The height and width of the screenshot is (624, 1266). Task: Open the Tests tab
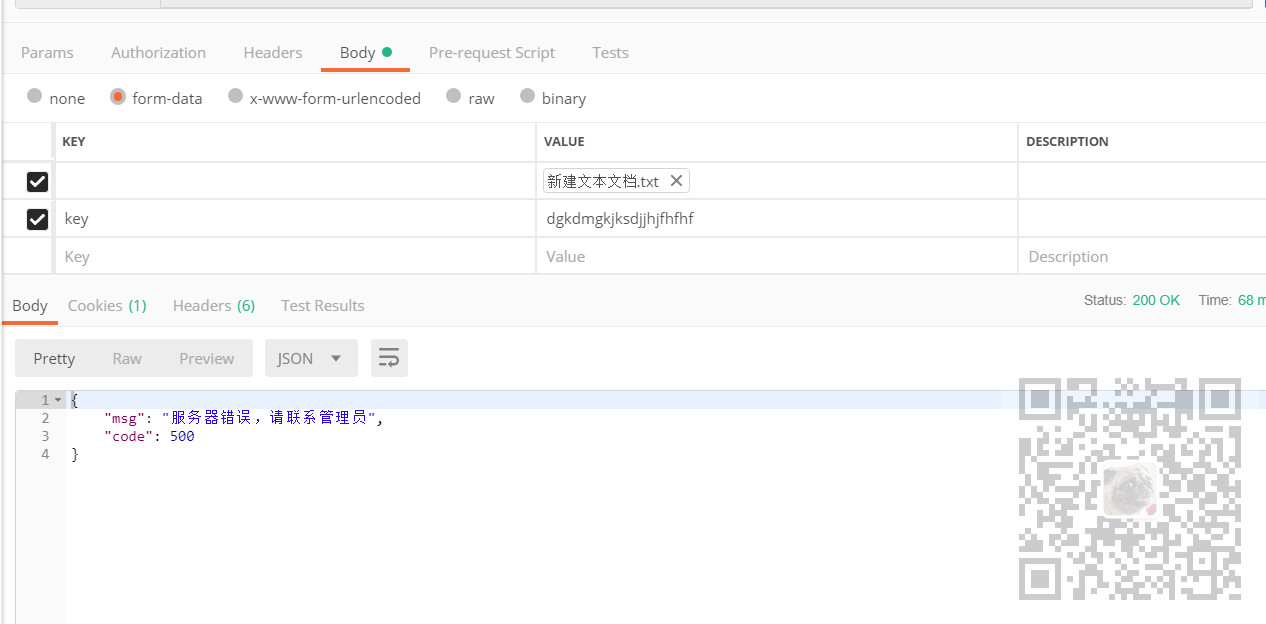[x=610, y=52]
